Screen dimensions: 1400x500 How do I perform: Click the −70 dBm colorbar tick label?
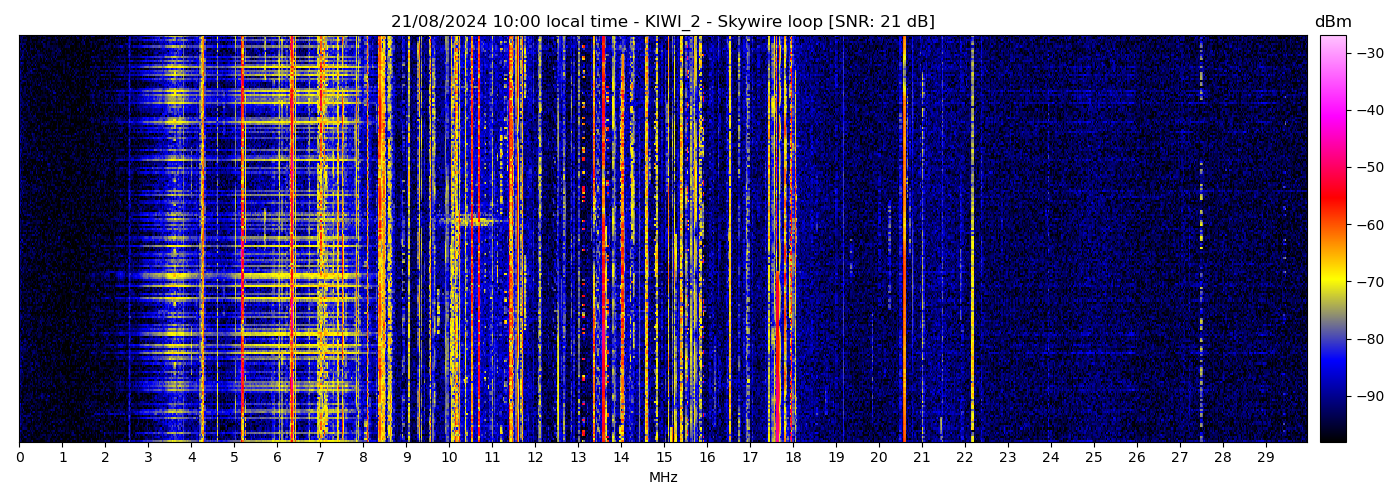[1370, 282]
